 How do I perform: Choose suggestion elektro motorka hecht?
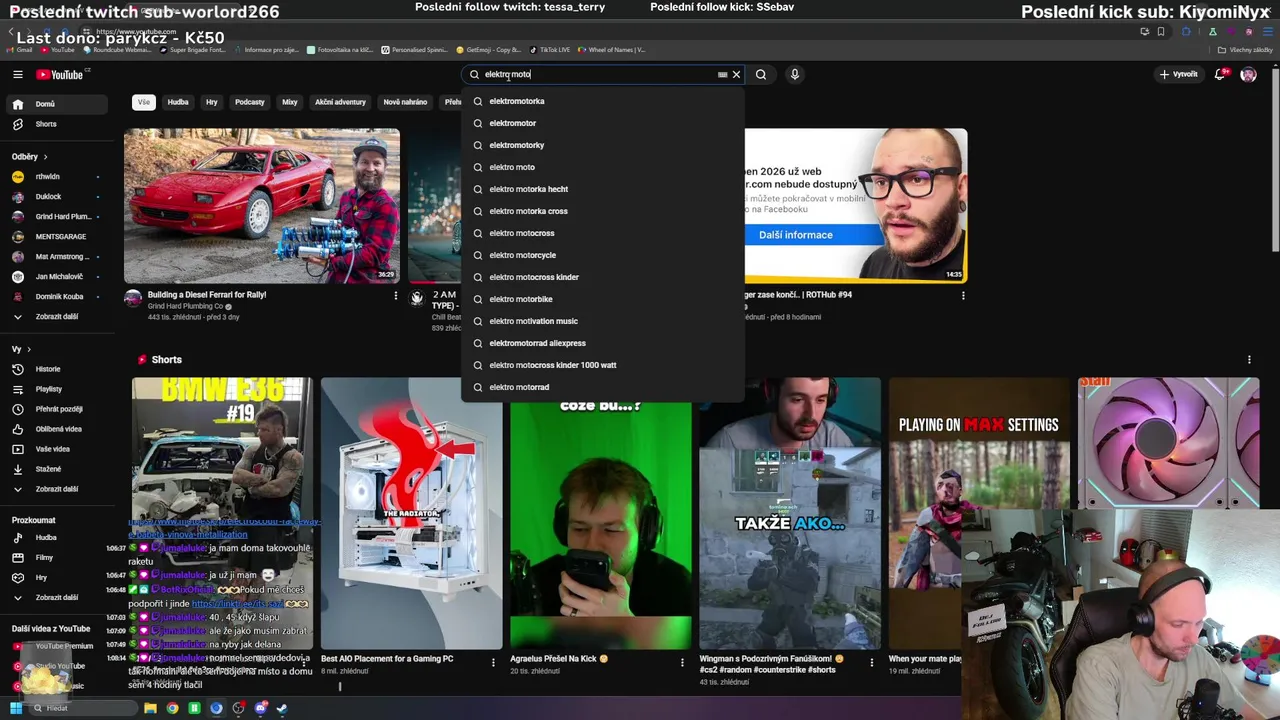click(x=603, y=189)
